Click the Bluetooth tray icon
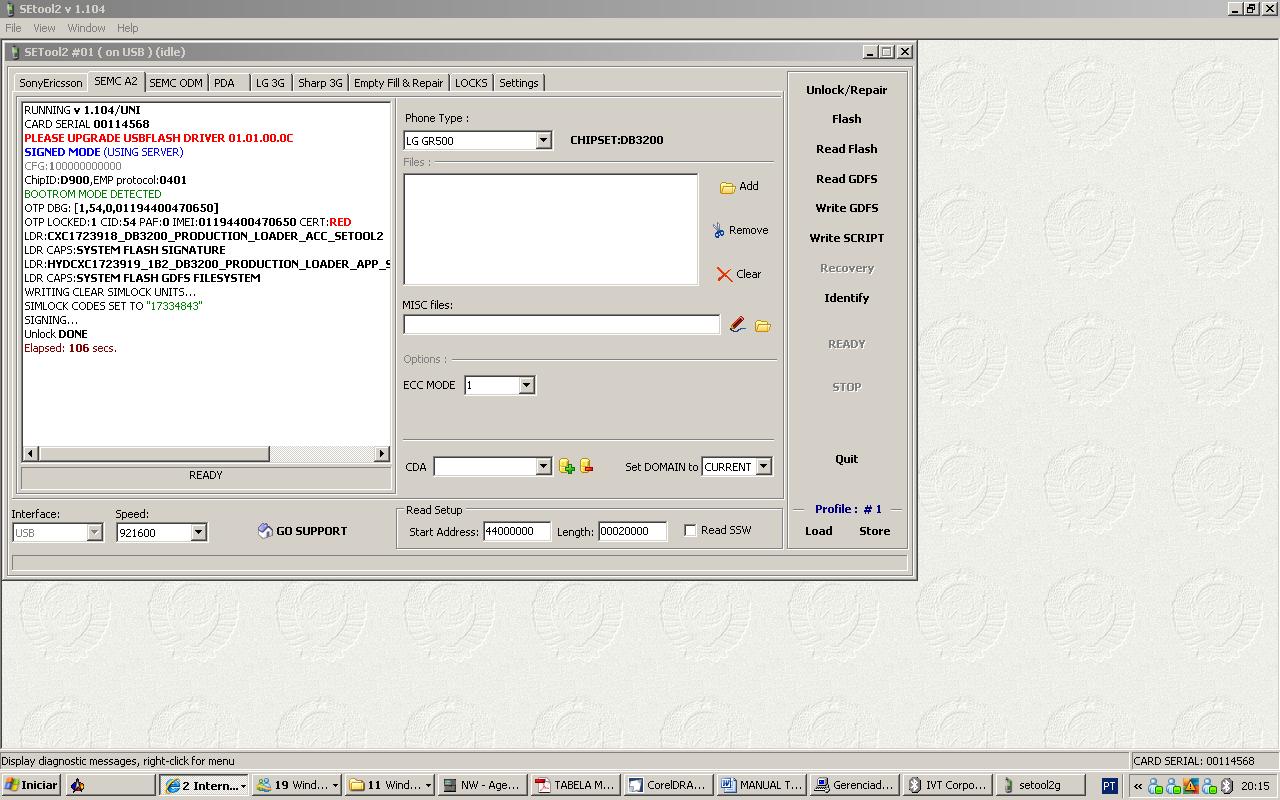The width and height of the screenshot is (1280, 800). tap(1227, 786)
